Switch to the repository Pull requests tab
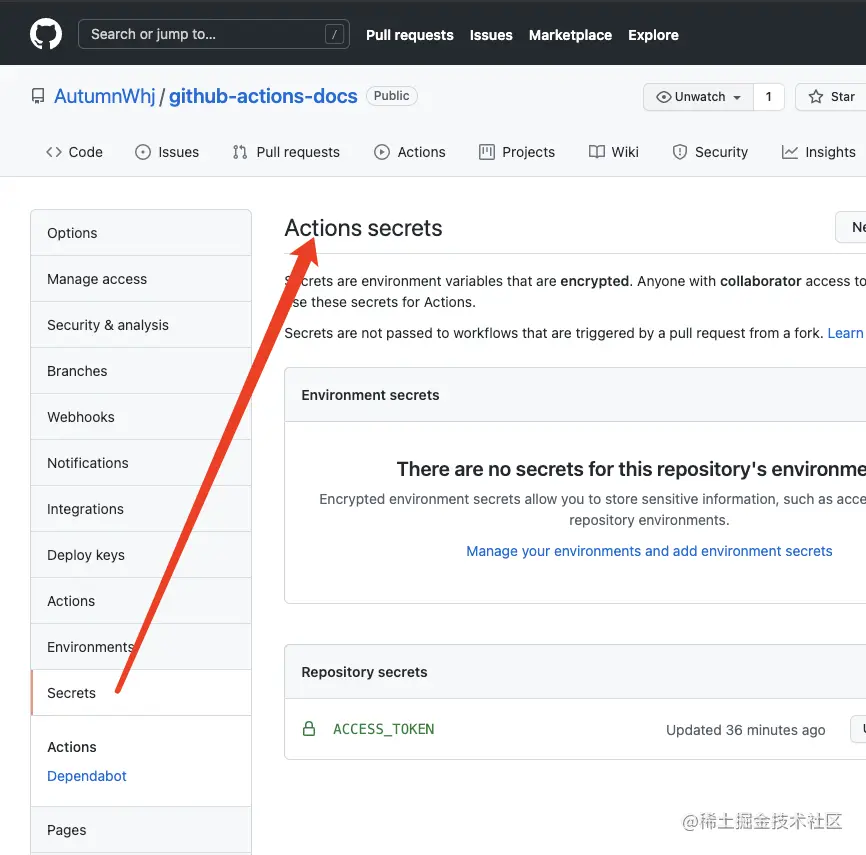This screenshot has height=855, width=866. tap(286, 152)
